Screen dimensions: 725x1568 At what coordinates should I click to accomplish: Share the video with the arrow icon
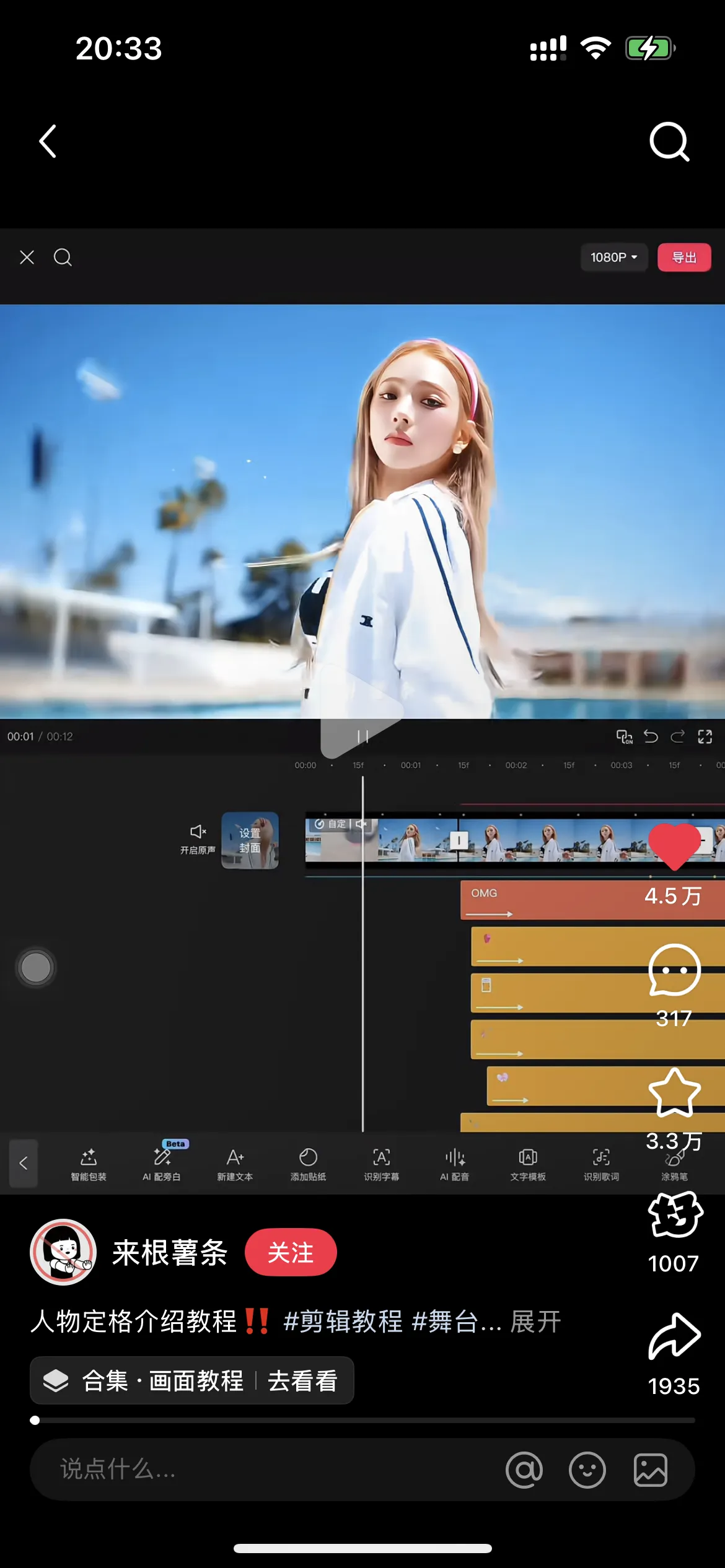pos(674,1336)
